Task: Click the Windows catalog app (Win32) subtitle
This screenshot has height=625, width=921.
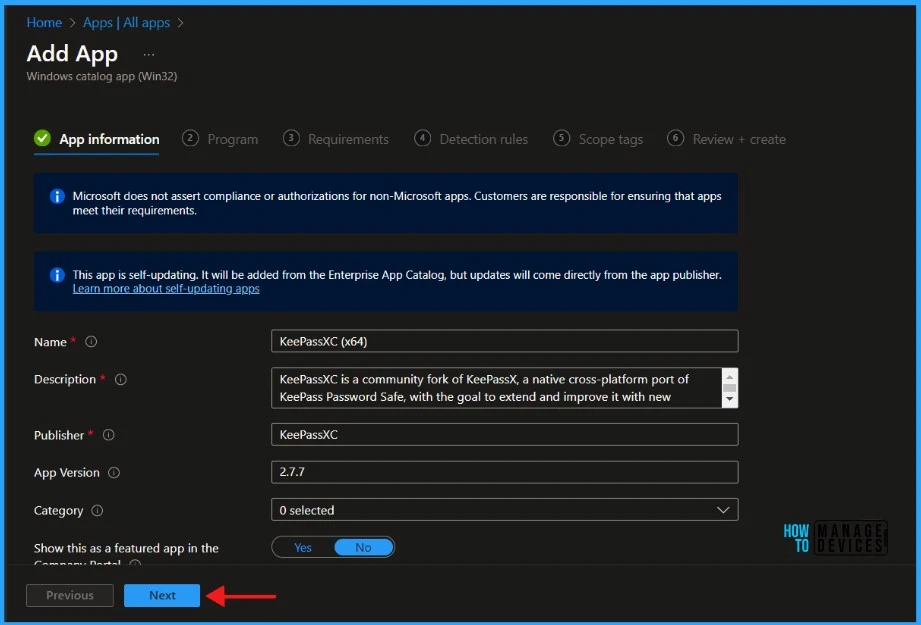Action: point(102,76)
